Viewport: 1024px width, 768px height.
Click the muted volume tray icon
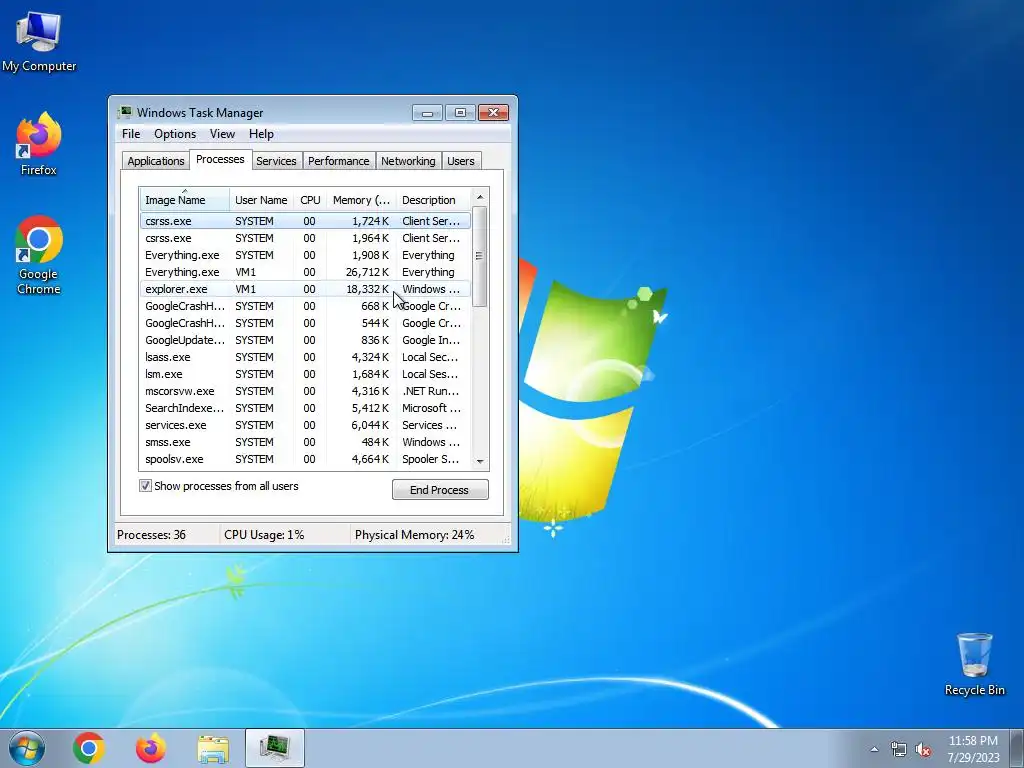(923, 749)
